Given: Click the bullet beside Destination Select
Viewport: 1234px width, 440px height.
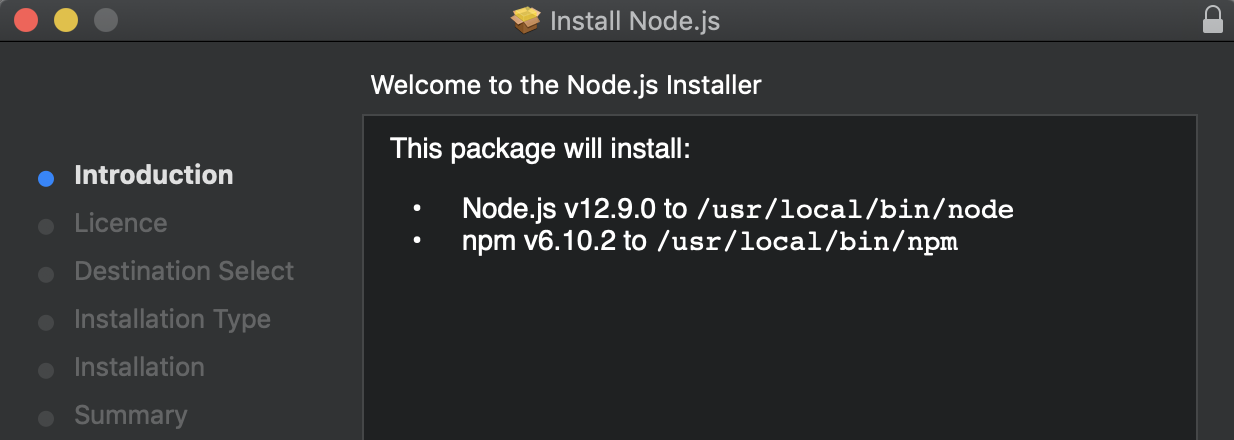Looking at the screenshot, I should (45, 275).
